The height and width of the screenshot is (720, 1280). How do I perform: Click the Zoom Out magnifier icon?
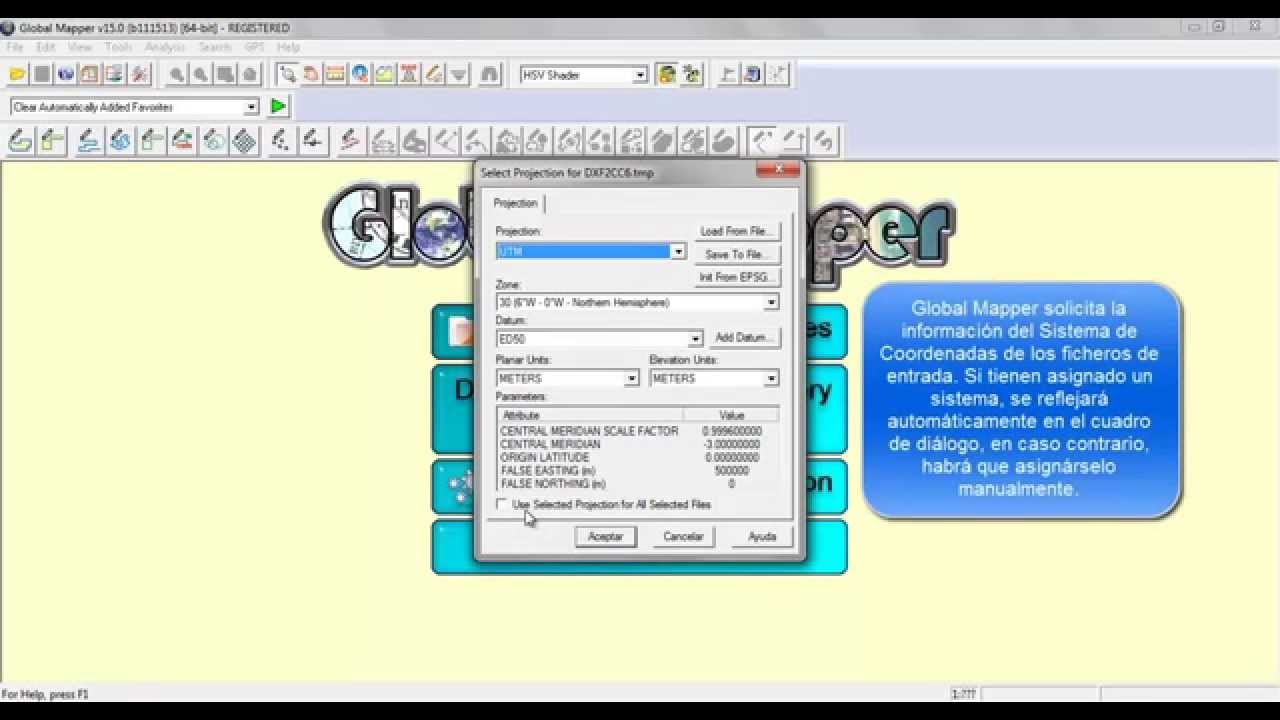201,74
